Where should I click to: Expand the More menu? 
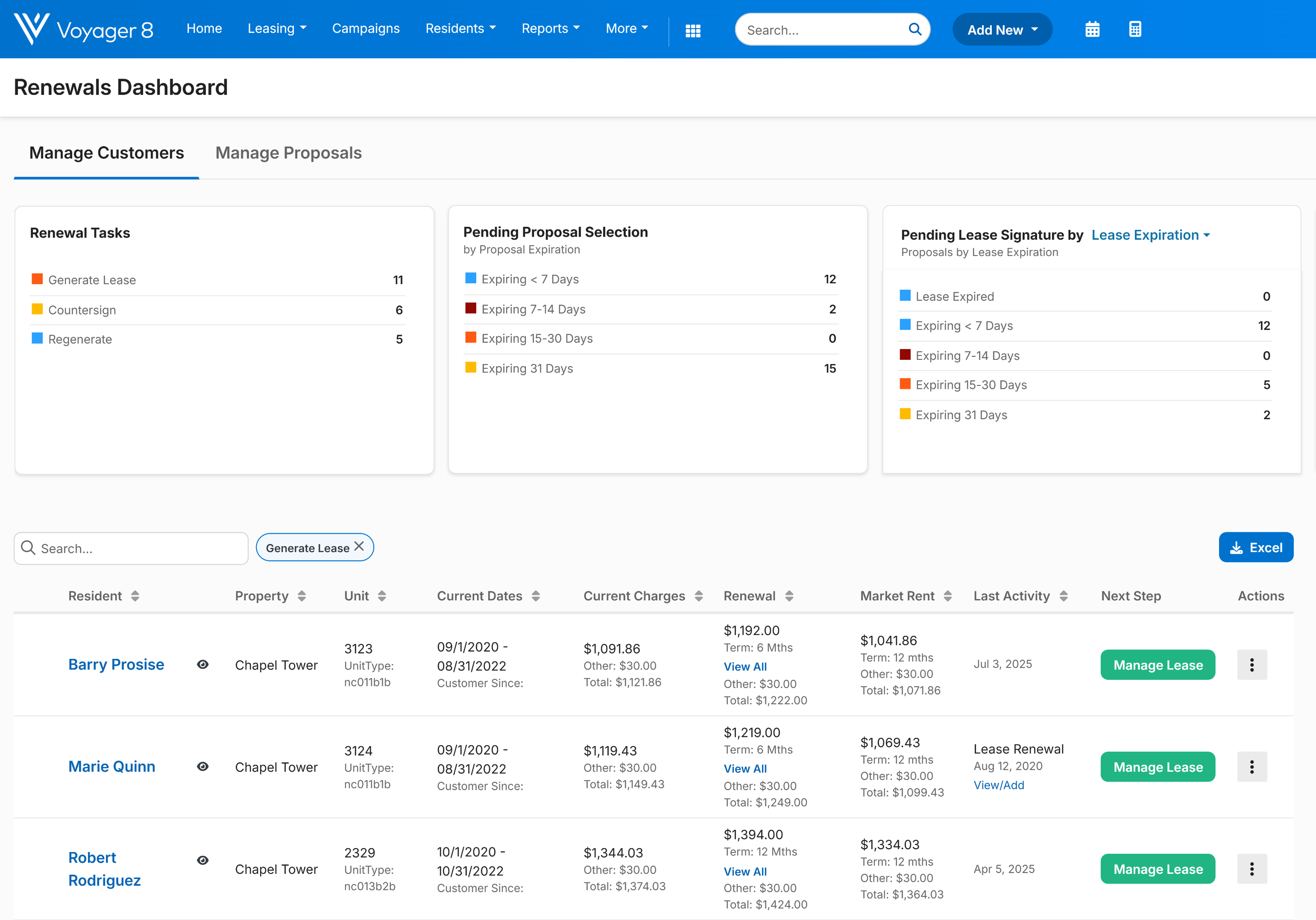[627, 29]
